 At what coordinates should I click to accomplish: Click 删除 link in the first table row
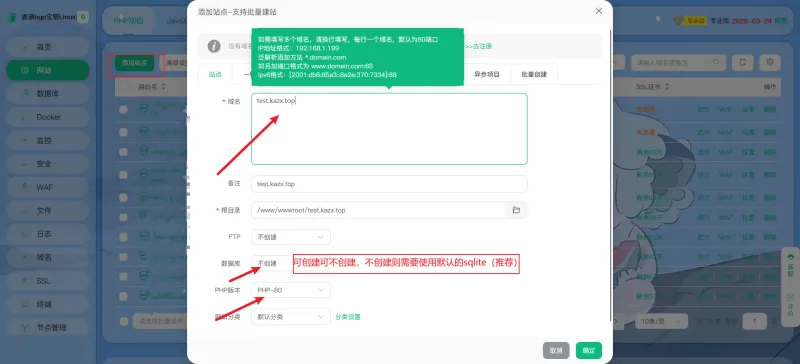[x=769, y=109]
